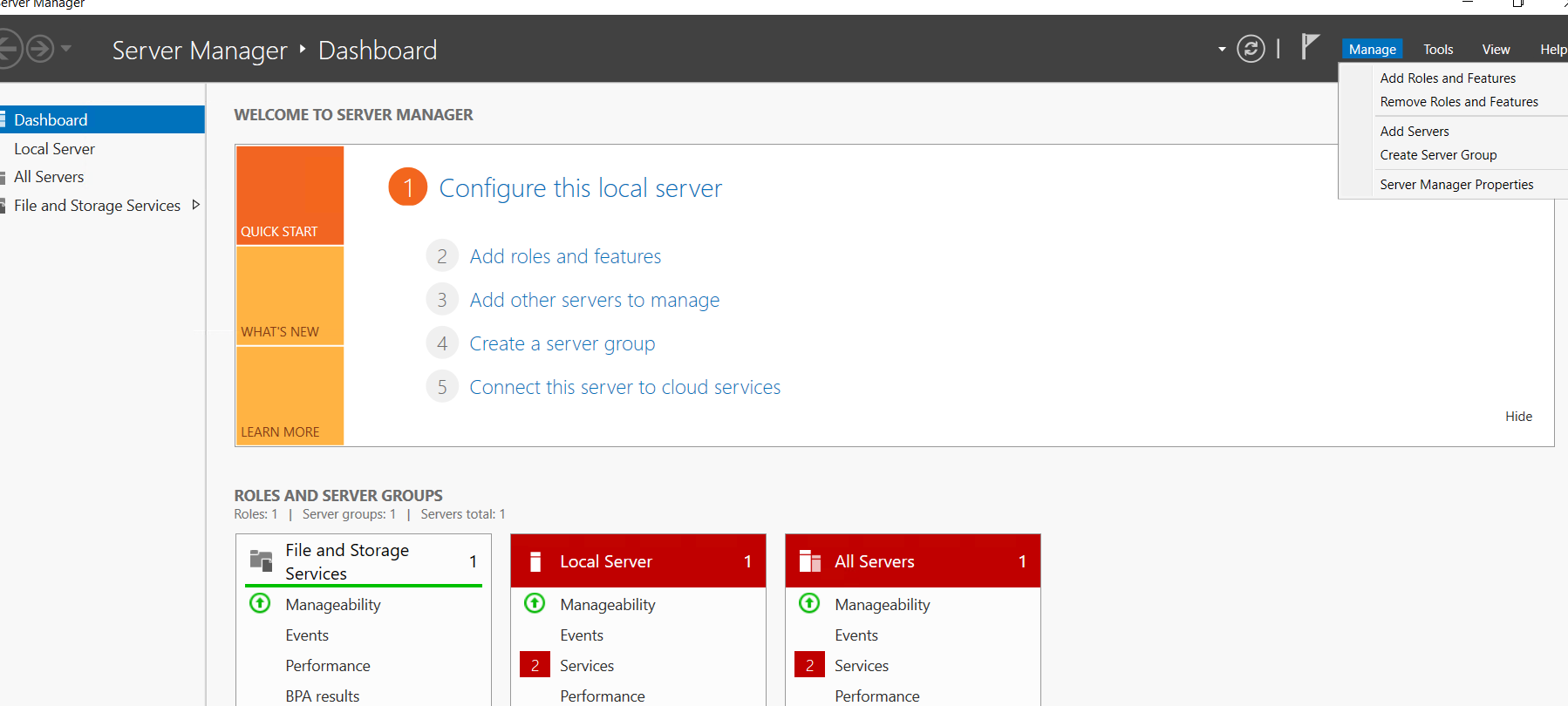Select the WHAT'S NEW tile
The image size is (1568, 706).
[x=290, y=295]
